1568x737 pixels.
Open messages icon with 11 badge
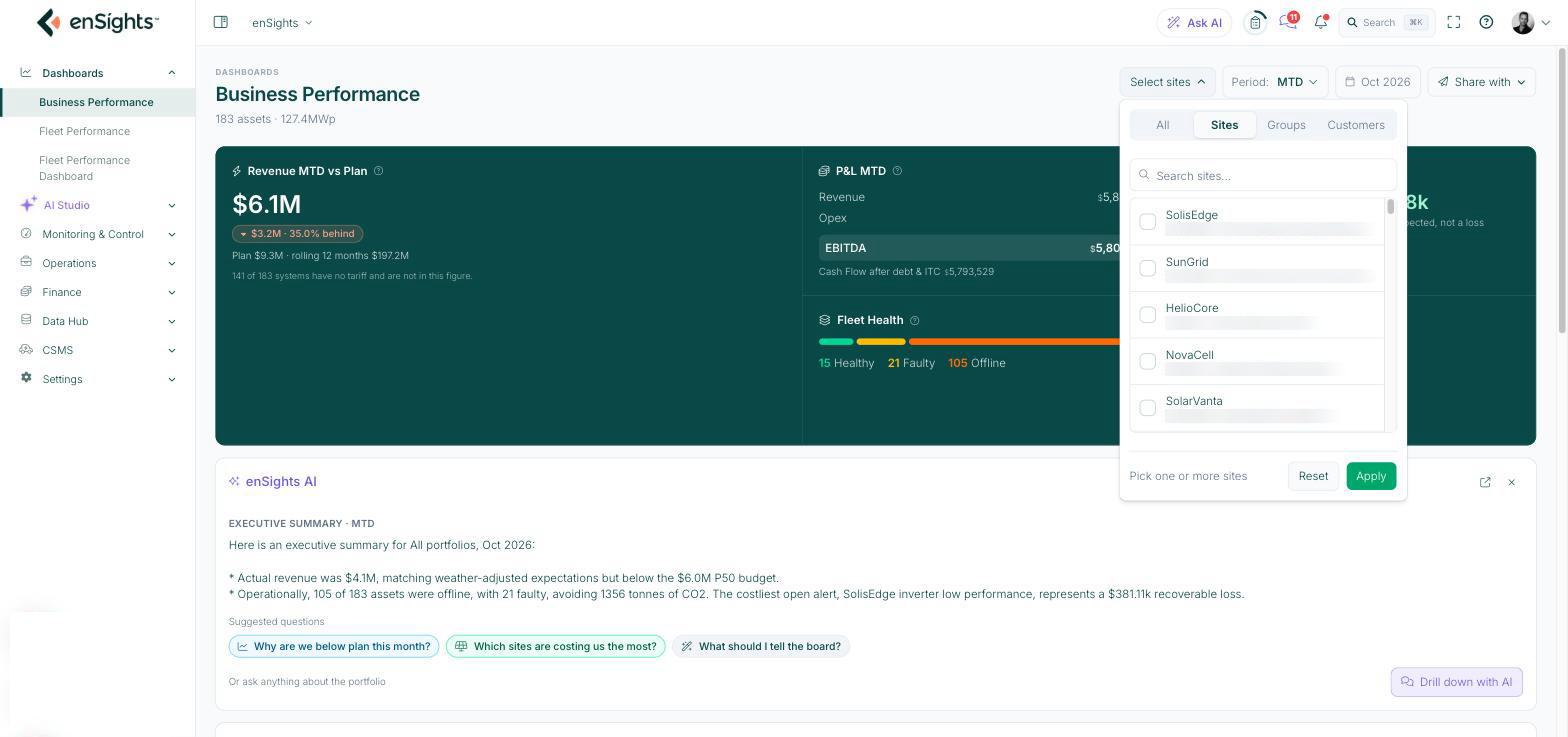1288,22
